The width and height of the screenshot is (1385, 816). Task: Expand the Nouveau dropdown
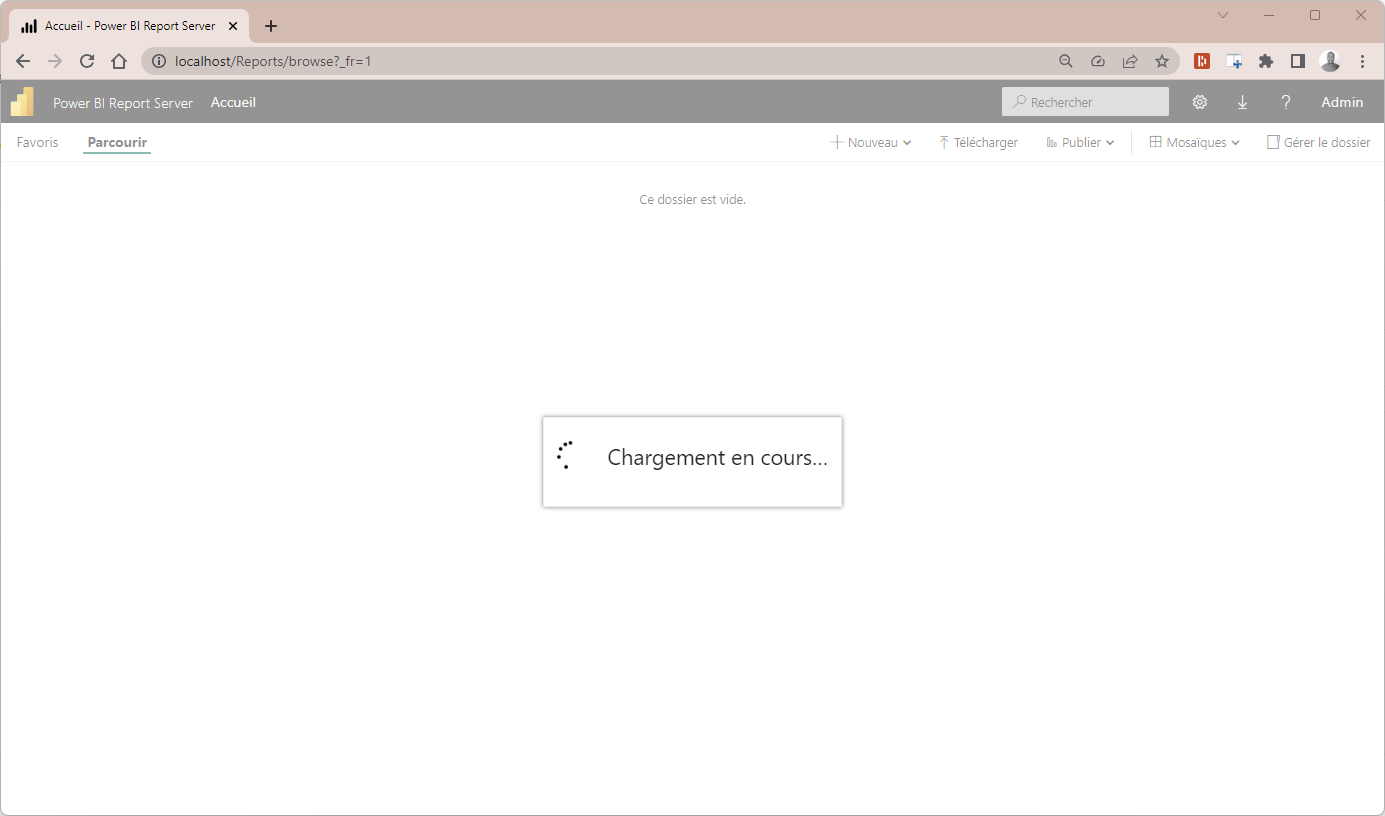(871, 143)
